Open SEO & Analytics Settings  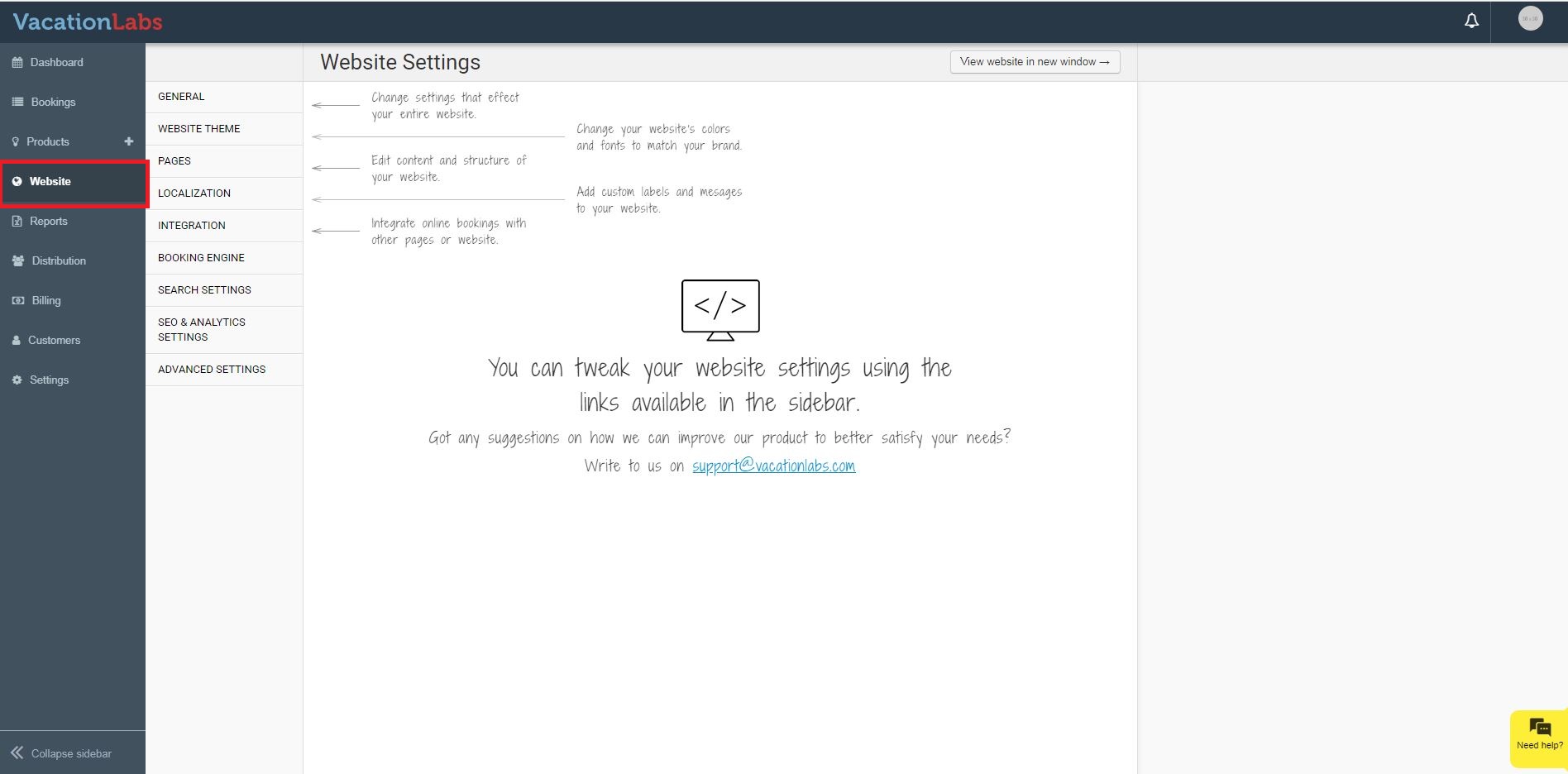pyautogui.click(x=201, y=330)
